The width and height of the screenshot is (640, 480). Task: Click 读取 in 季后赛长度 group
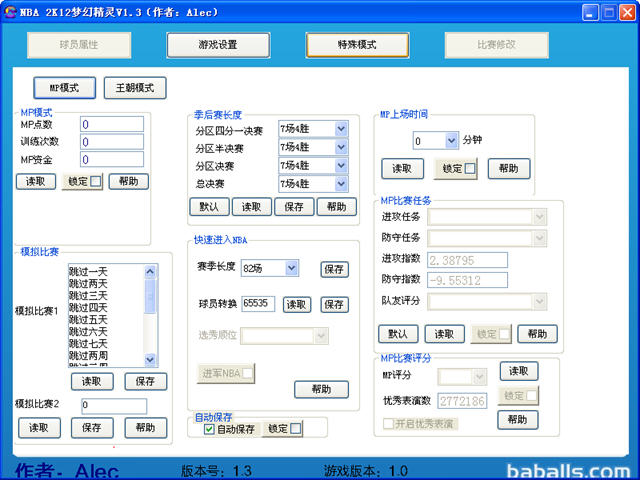252,207
